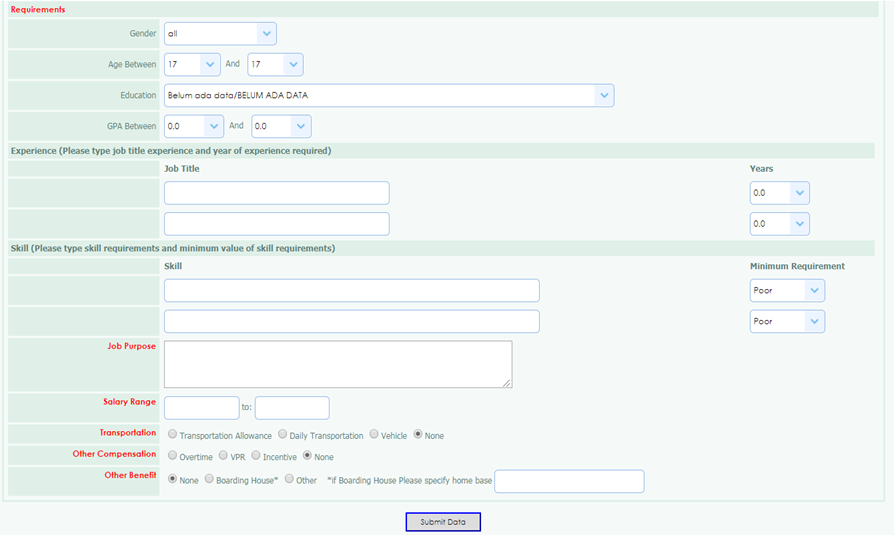Screen dimensions: 894x535
Task: Click the minimum Salary Range field
Action: tap(201, 408)
